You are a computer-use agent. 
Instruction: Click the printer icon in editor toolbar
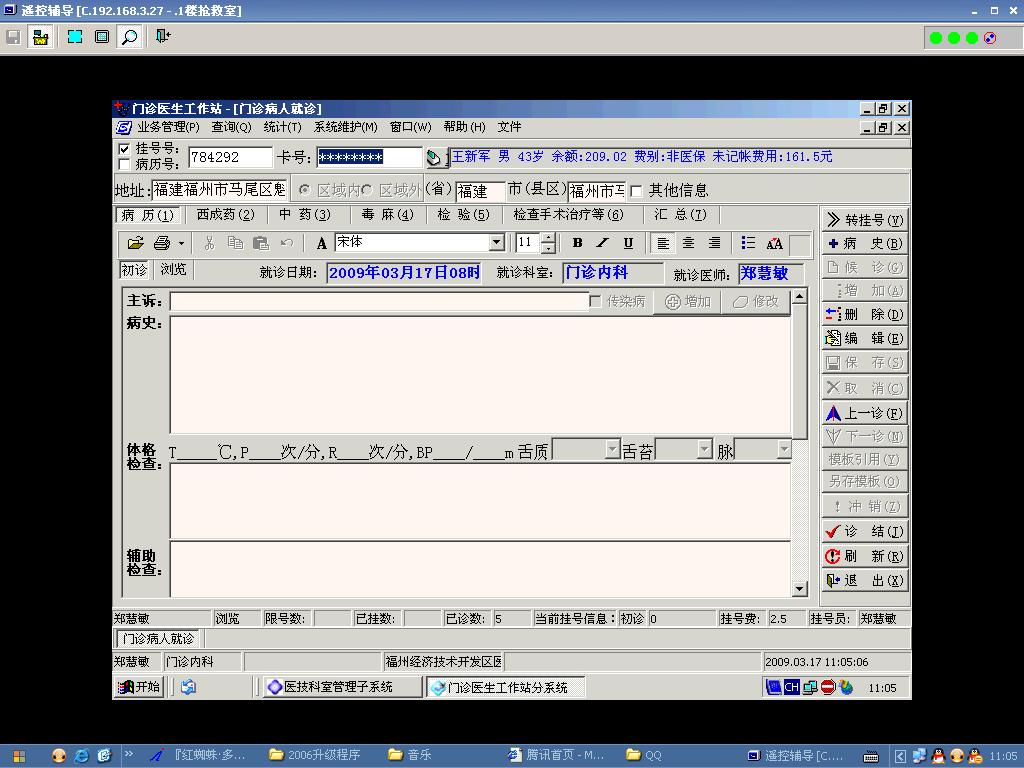coord(162,243)
